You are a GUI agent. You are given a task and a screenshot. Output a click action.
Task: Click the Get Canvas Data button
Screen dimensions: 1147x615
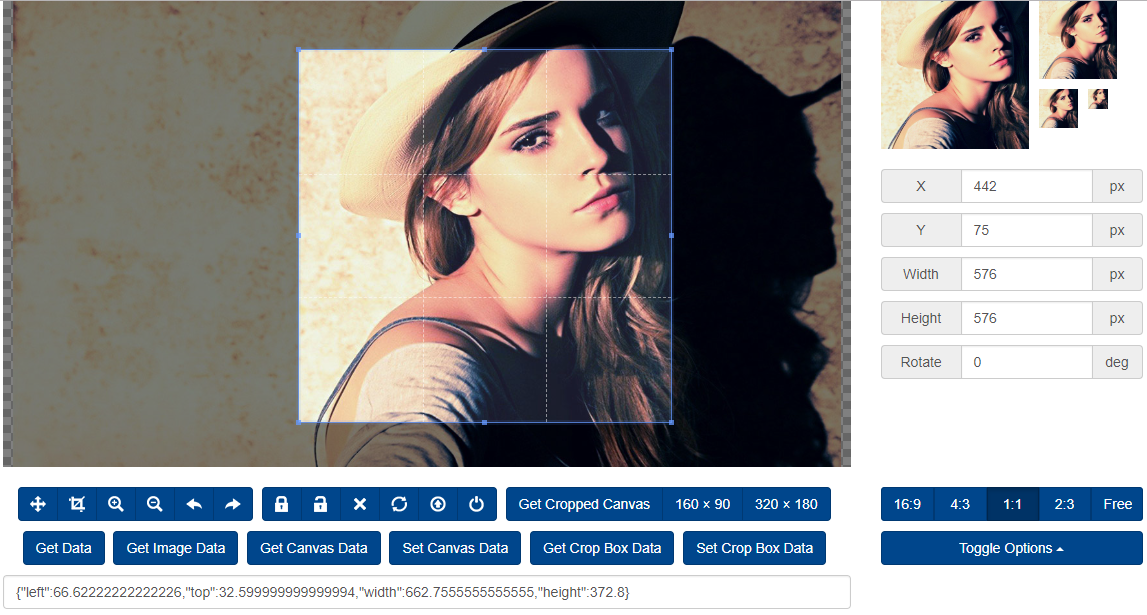[x=314, y=548]
